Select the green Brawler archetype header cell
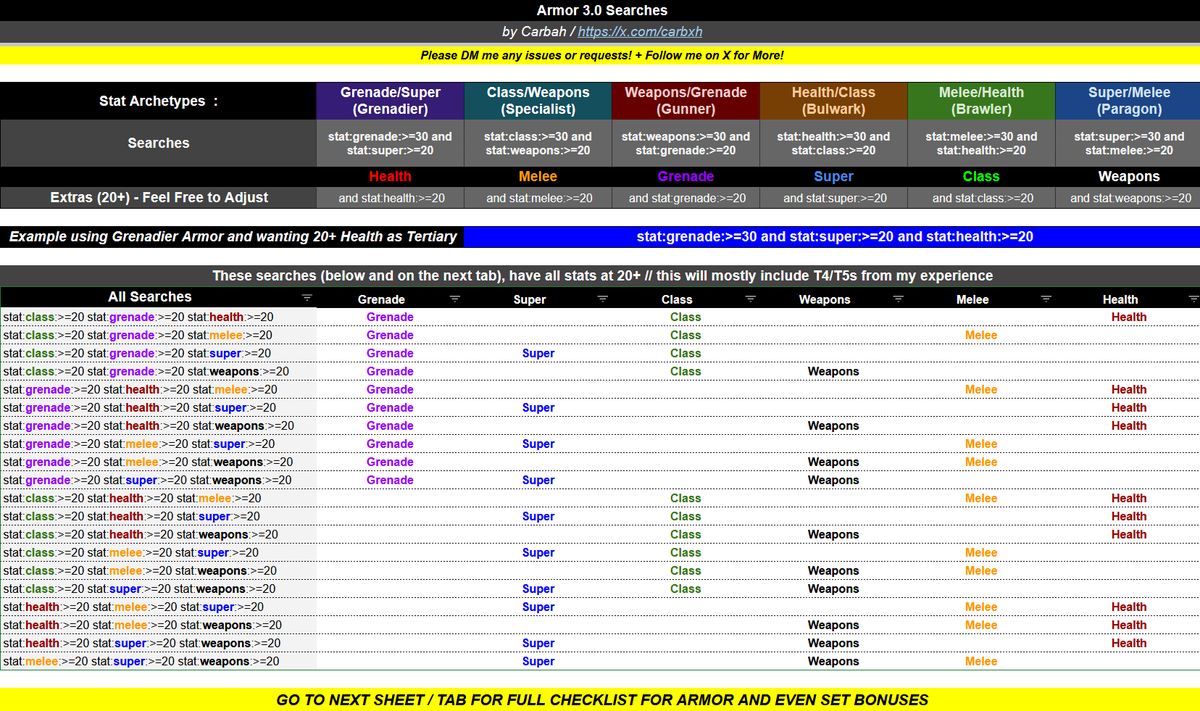Image resolution: width=1200 pixels, height=711 pixels. click(981, 100)
